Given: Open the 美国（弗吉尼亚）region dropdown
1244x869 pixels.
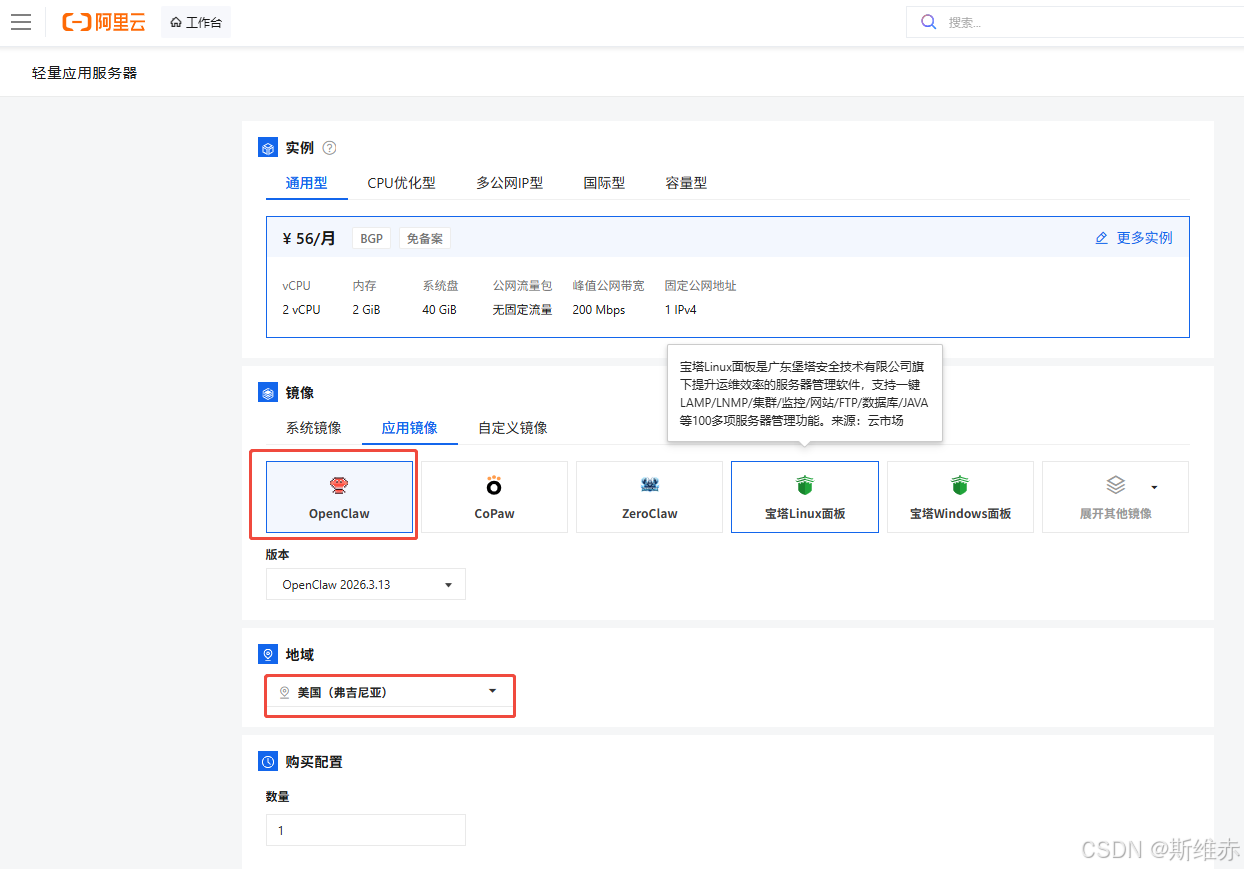Looking at the screenshot, I should pyautogui.click(x=390, y=692).
